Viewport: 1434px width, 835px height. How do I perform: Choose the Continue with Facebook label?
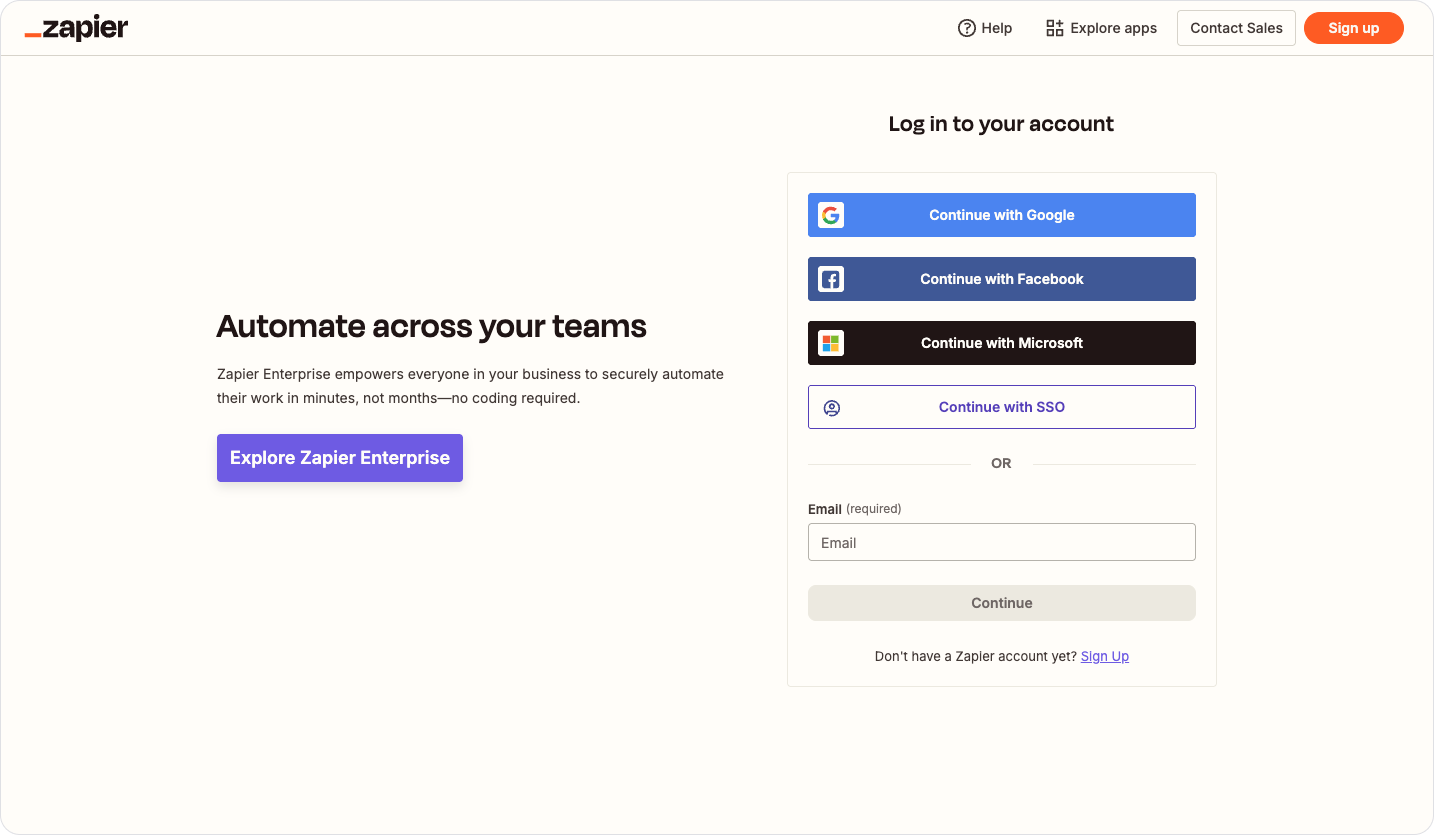[x=1001, y=279]
